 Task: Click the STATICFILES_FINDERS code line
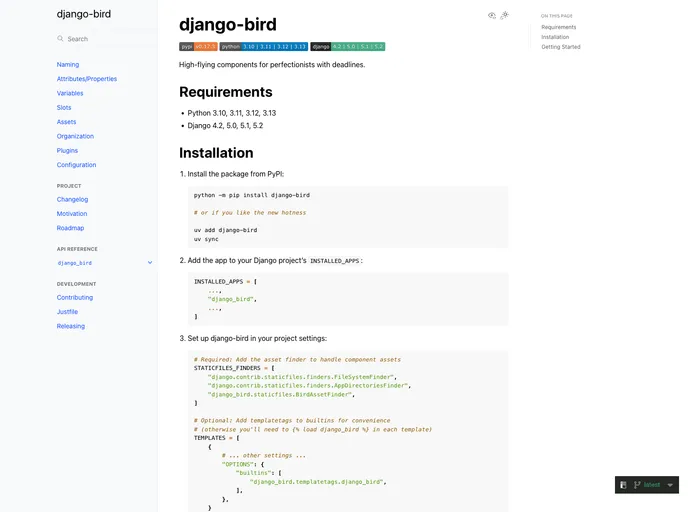pos(234,368)
